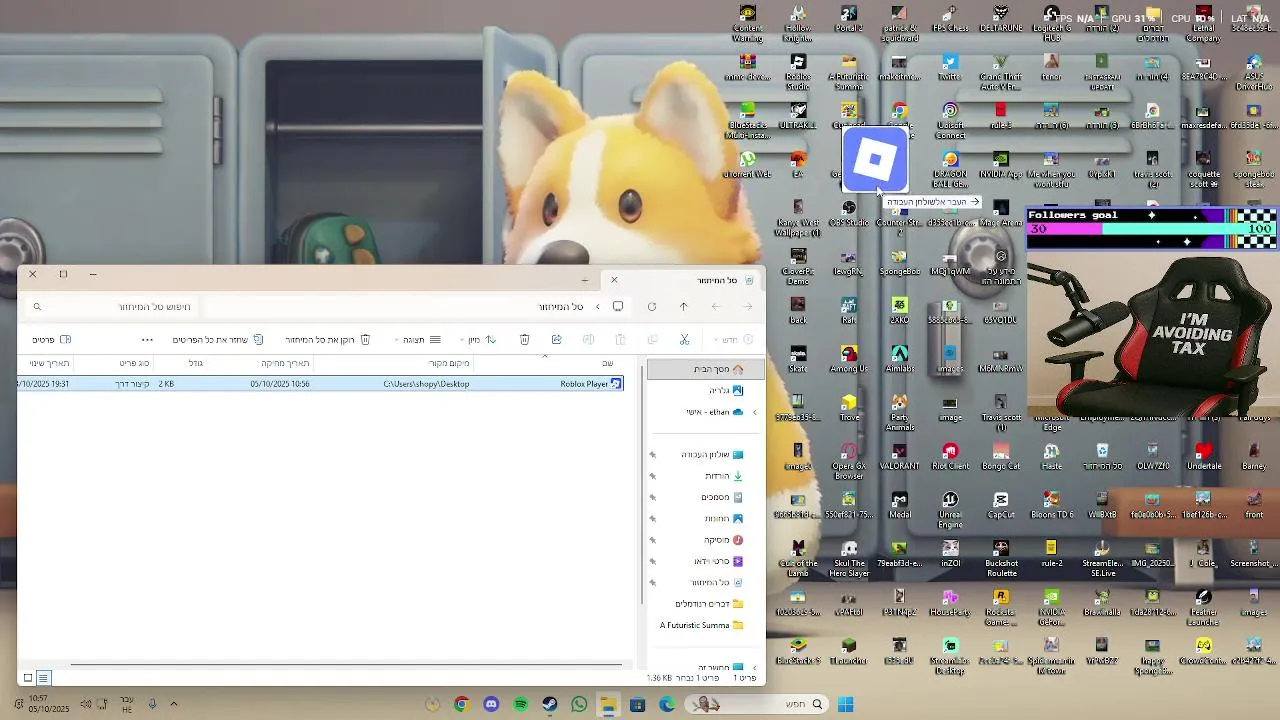Image resolution: width=1280 pixels, height=720 pixels.
Task: Click the Delete trash icon in Explorer toolbar
Action: [x=524, y=340]
